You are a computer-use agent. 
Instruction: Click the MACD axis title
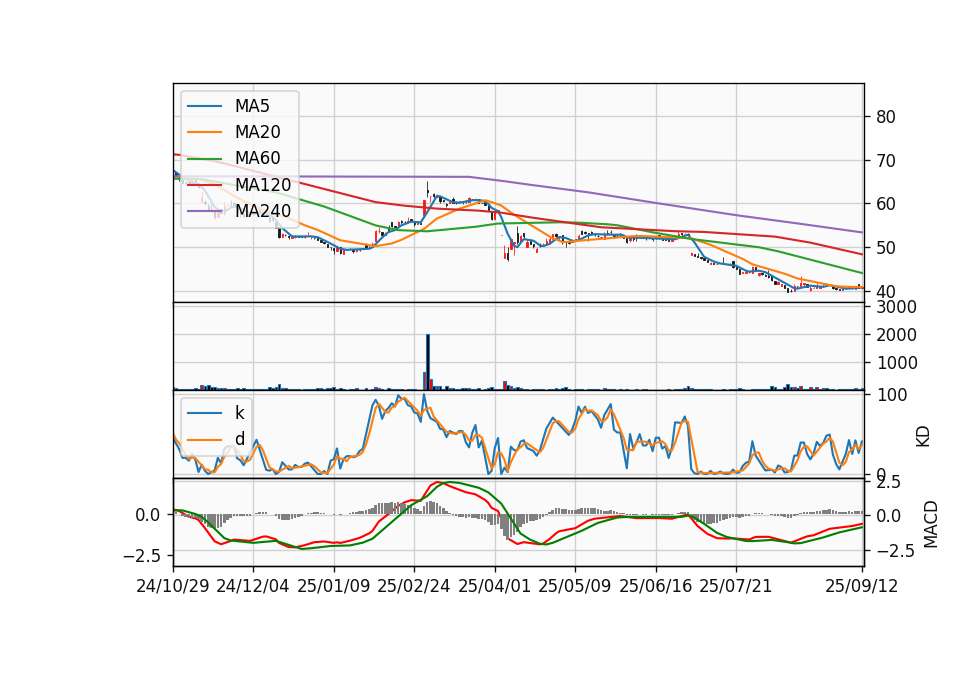931,524
